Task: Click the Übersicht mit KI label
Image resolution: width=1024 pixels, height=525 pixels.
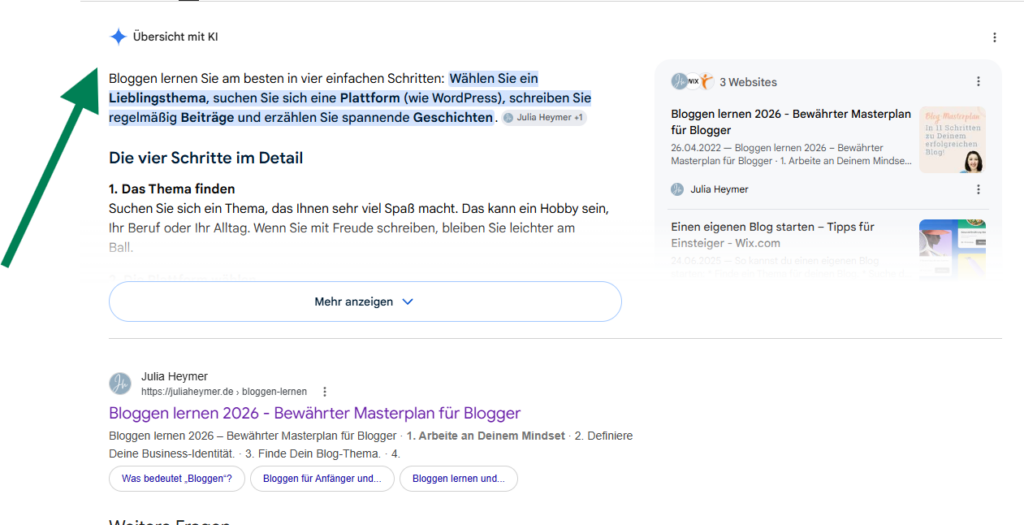Action: pyautogui.click(x=176, y=37)
